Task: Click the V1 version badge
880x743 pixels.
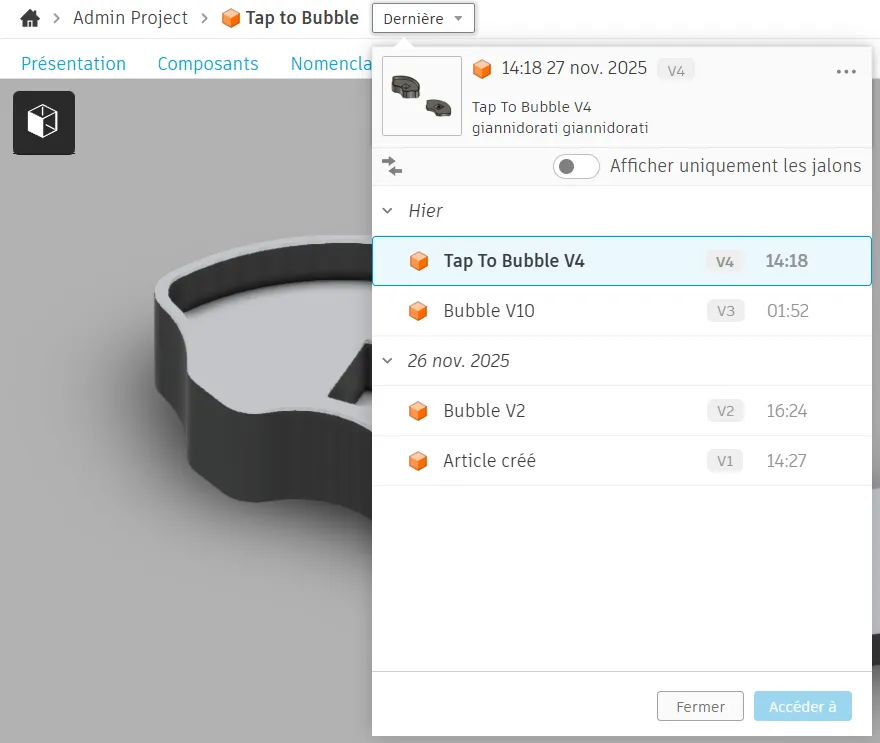Action: coord(725,461)
